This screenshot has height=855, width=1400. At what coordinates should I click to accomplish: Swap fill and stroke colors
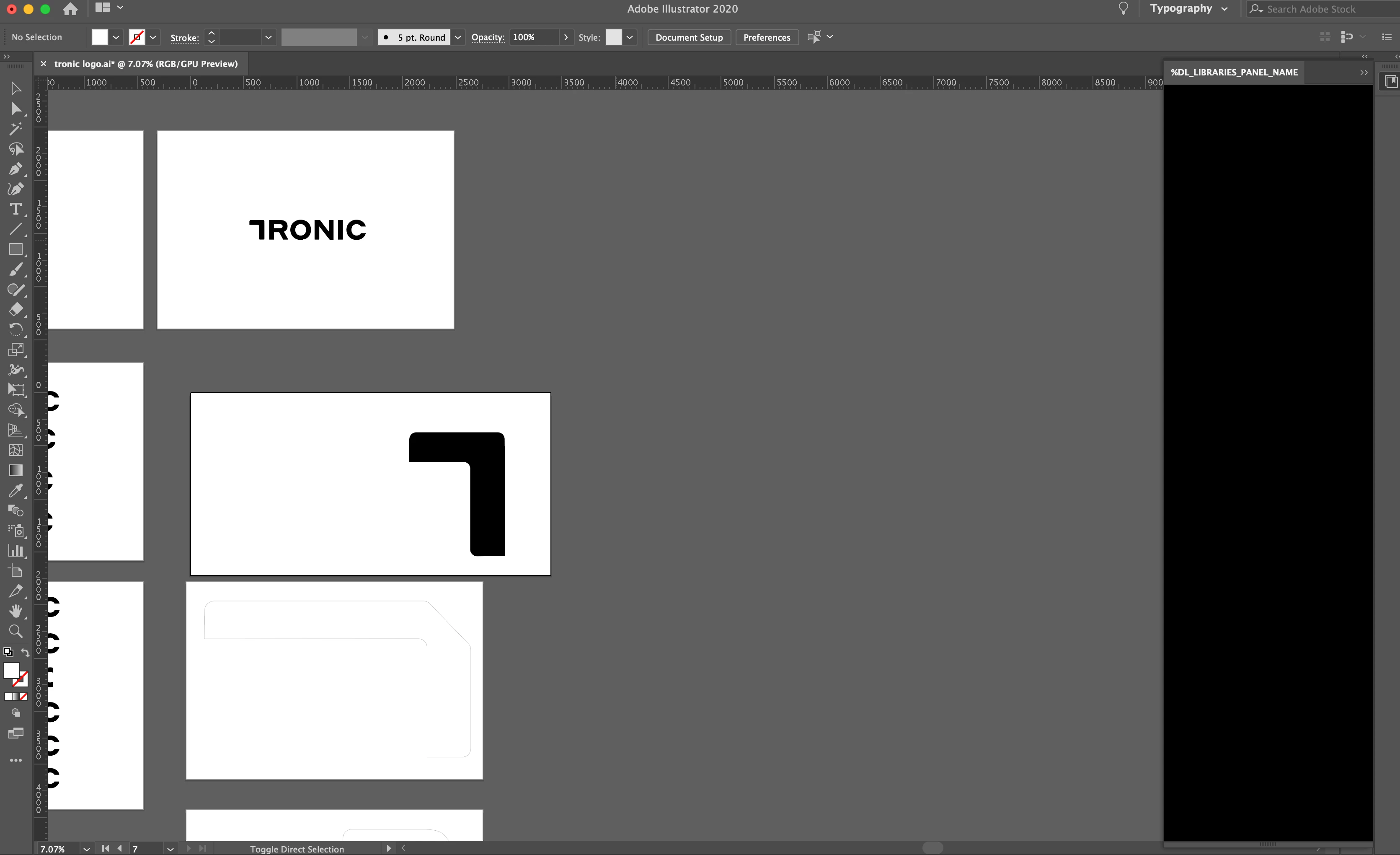coord(25,653)
